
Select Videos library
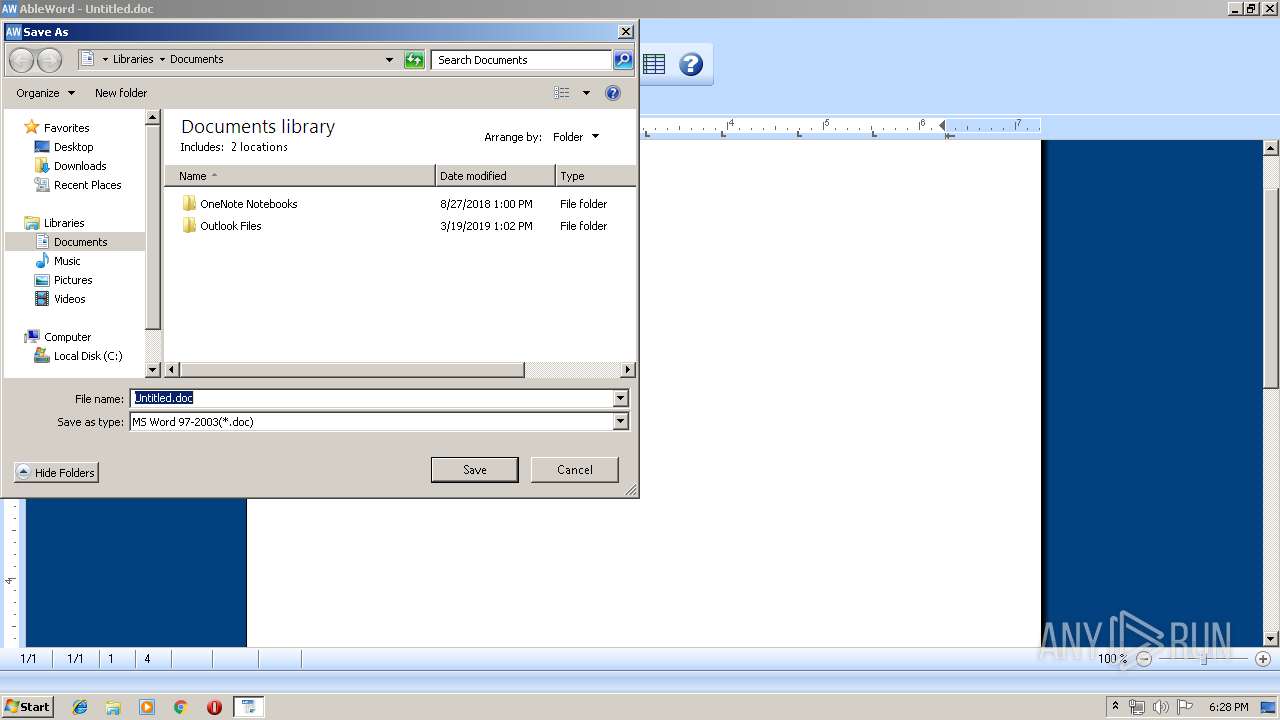pyautogui.click(x=60, y=299)
